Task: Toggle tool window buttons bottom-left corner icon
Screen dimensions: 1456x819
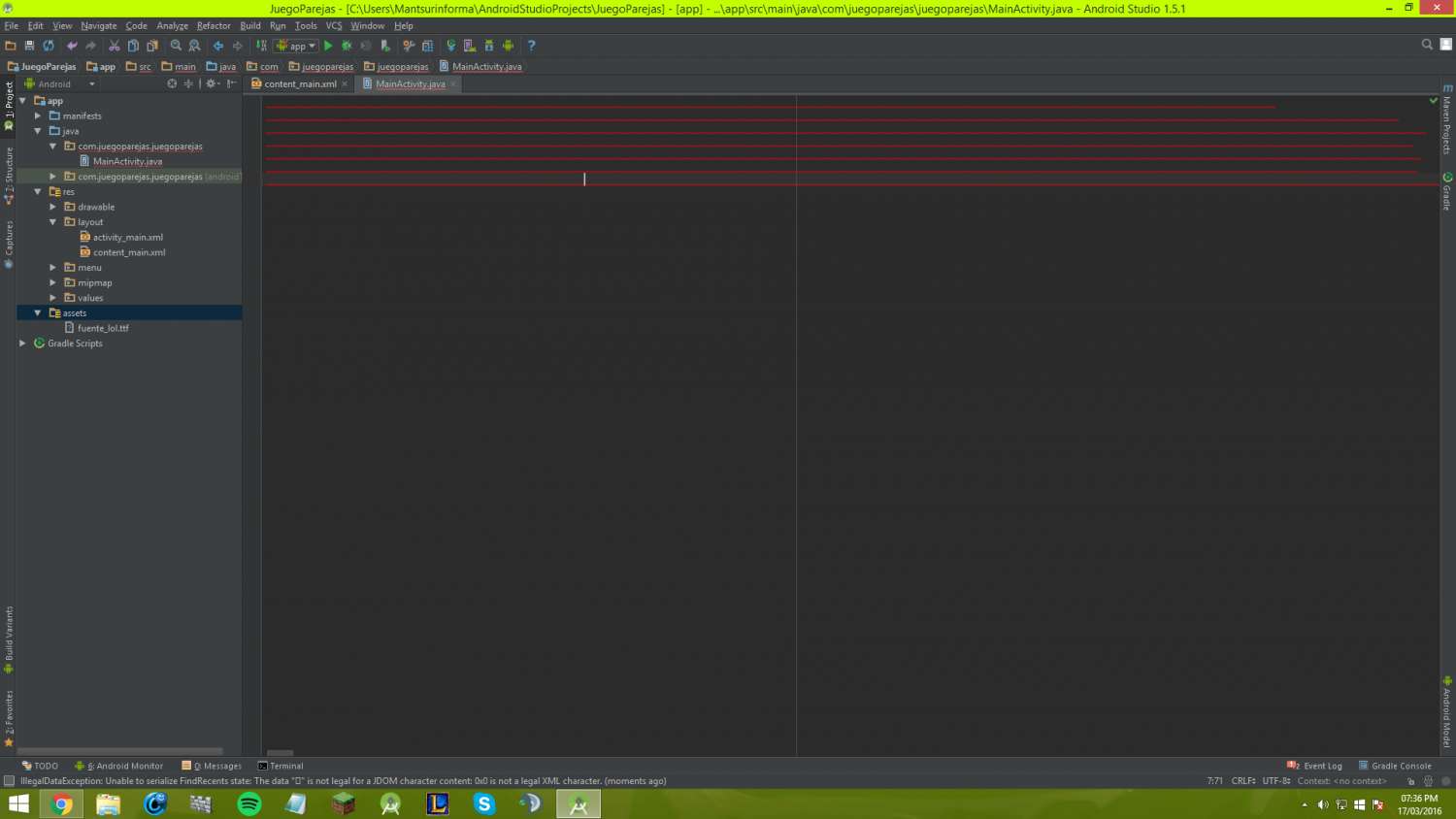Action: 9,781
